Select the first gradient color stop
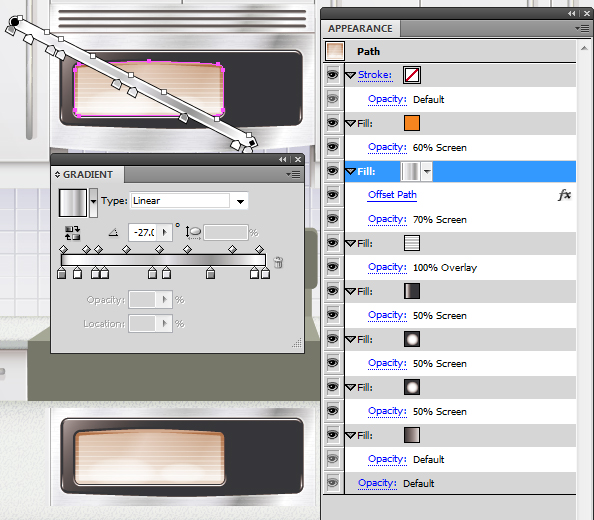594x520 pixels. [x=61, y=273]
